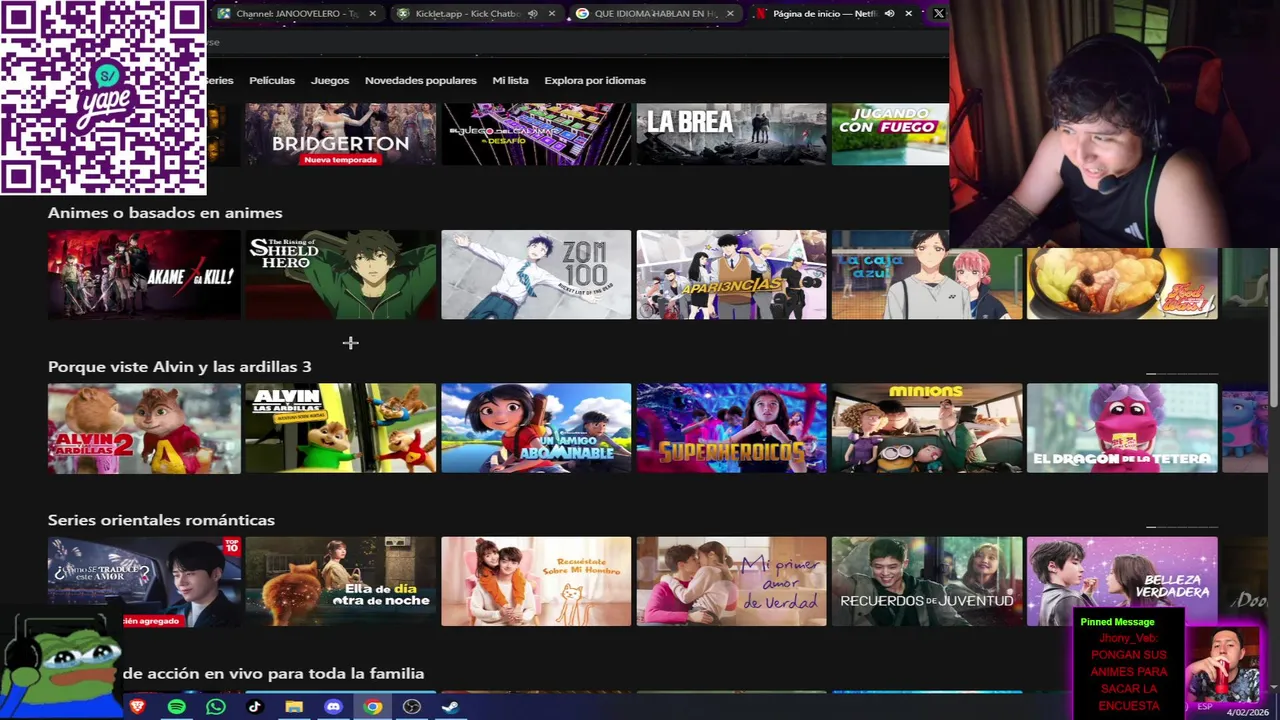Mute the Kicklet.app tab audio icon
Screen dimensions: 1280x720
[x=532, y=14]
